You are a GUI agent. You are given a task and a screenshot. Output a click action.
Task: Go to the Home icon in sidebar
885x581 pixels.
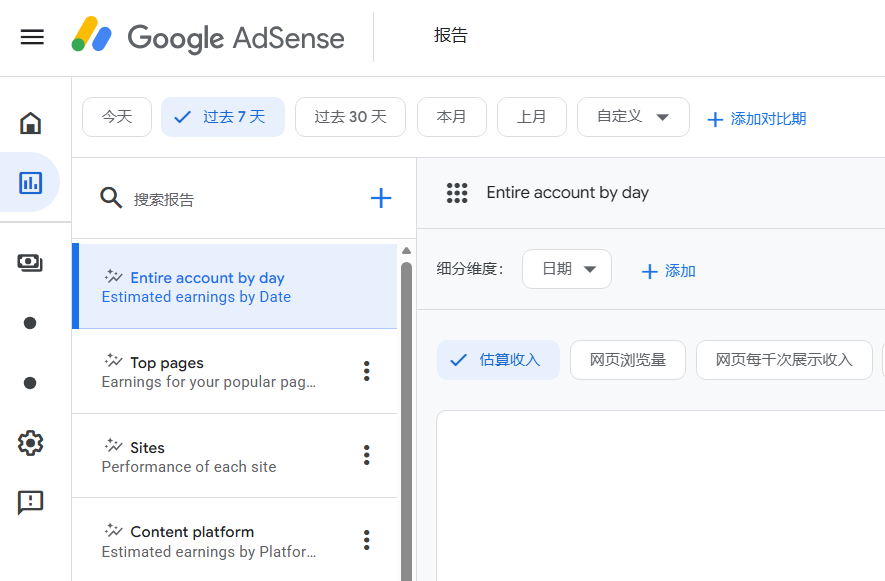(x=31, y=123)
